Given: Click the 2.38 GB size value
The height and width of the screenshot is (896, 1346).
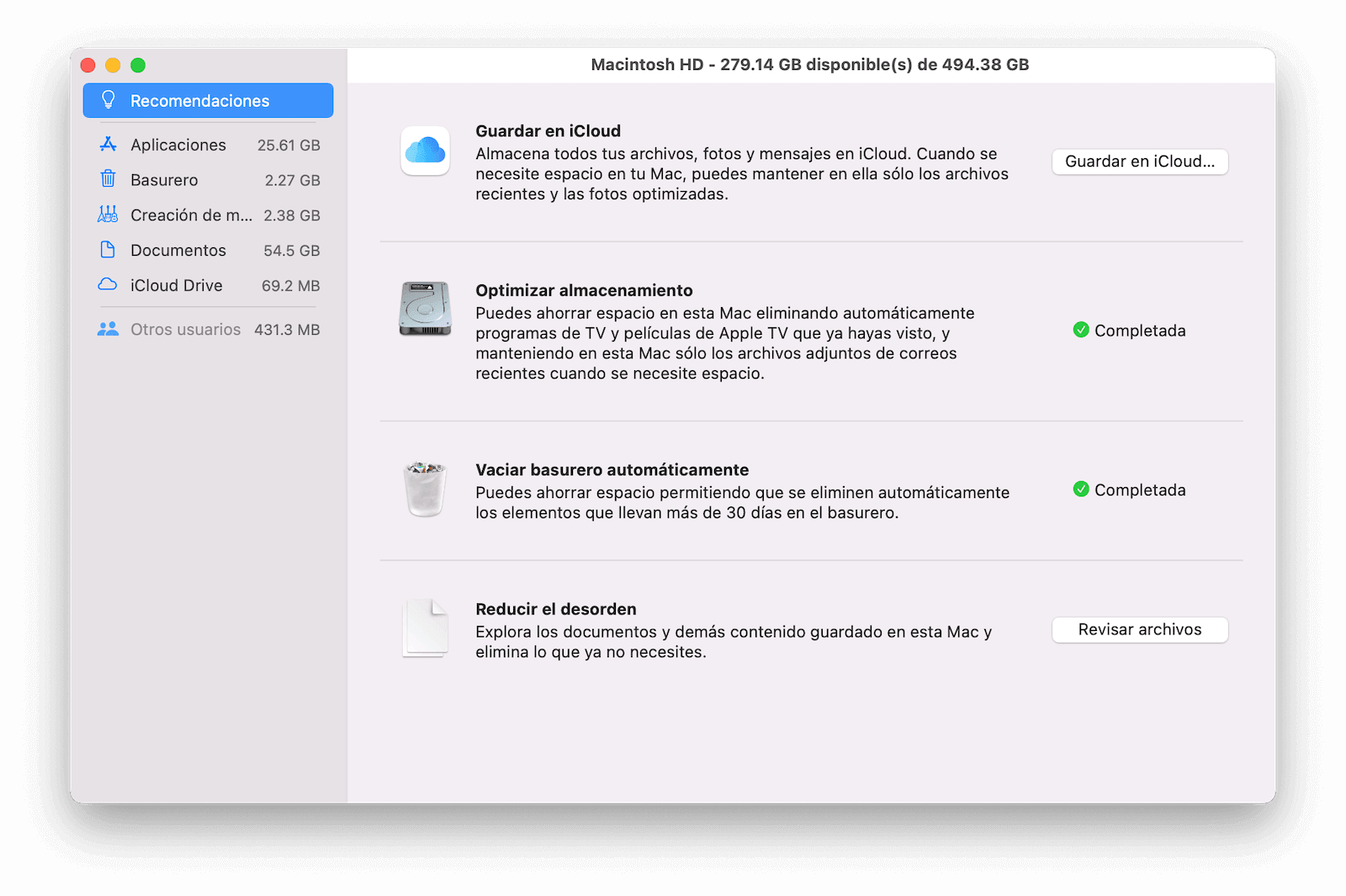Looking at the screenshot, I should [x=291, y=215].
